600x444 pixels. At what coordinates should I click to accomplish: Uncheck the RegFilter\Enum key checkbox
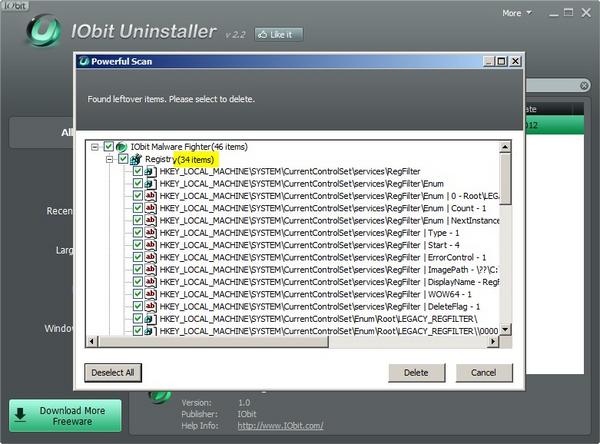[138, 183]
